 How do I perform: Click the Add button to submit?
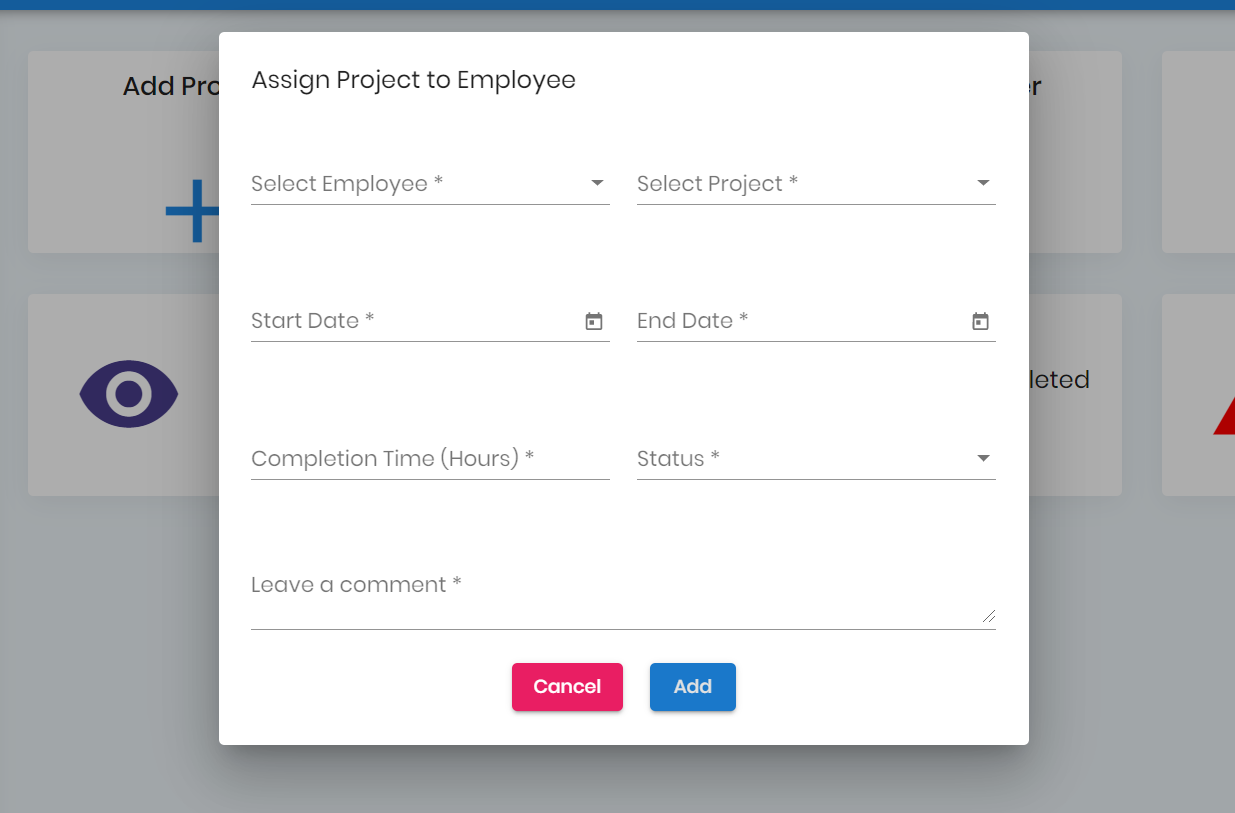coord(692,687)
